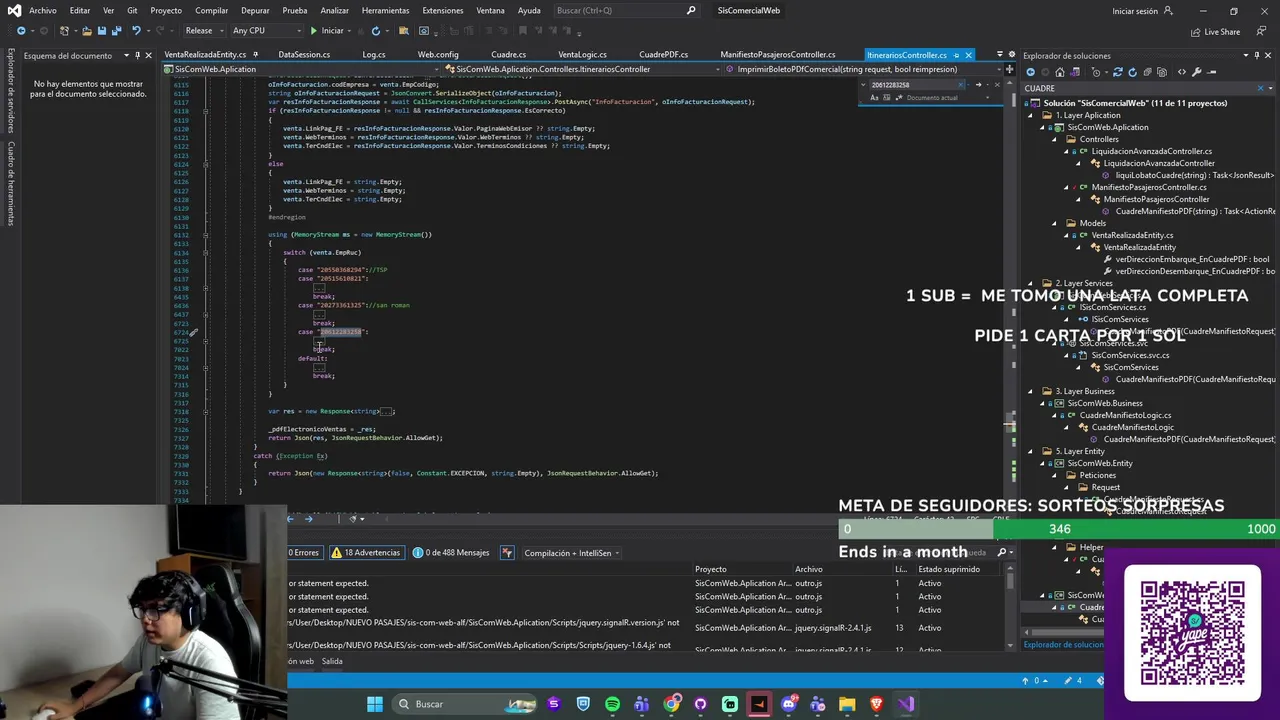The height and width of the screenshot is (720, 1280).
Task: Click the Buscar (Ctrl+Q) search box
Action: (625, 10)
